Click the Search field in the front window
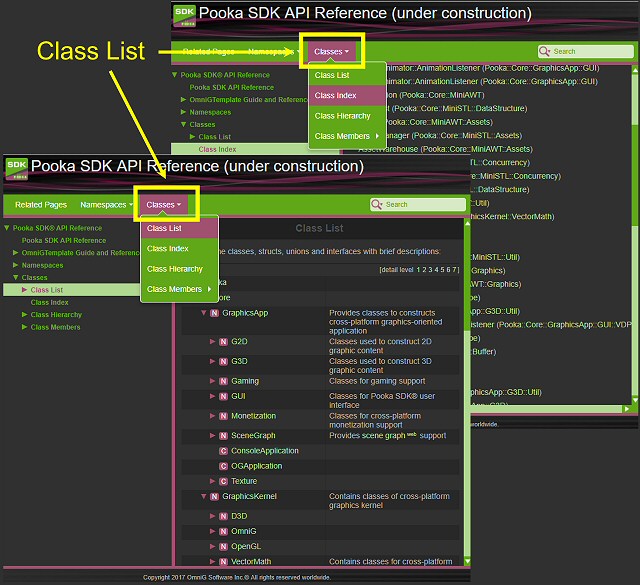Screen dimensions: 640x585 click(418, 204)
